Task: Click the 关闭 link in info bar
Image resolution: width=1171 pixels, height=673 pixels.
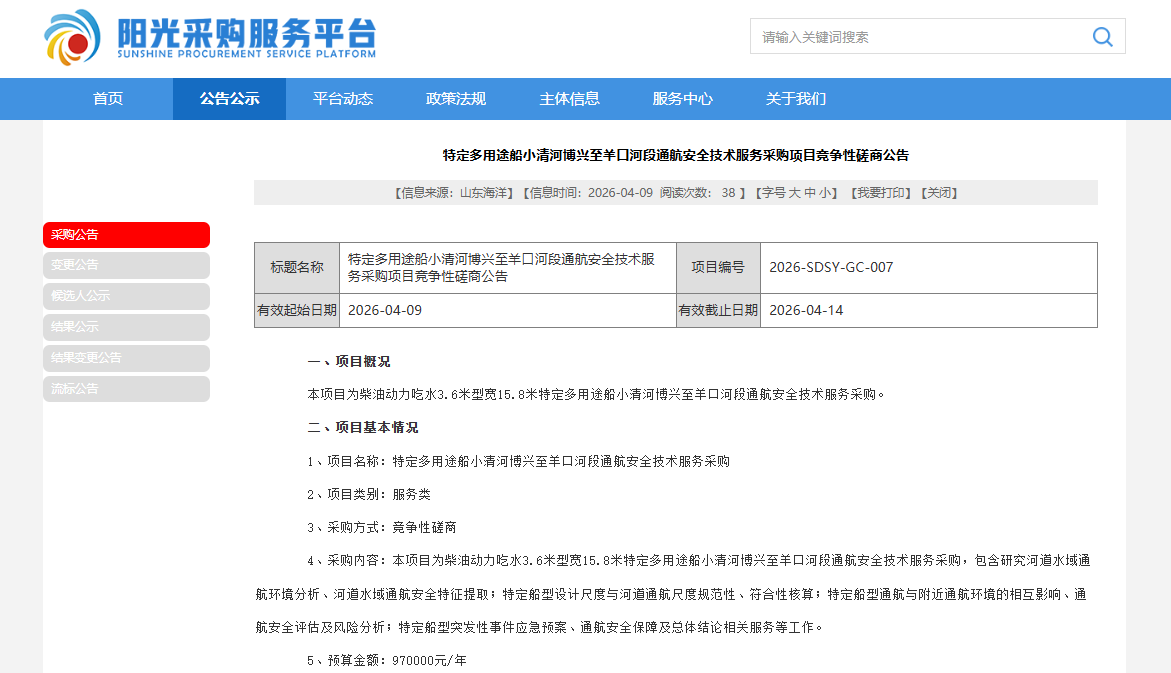Action: 939,193
